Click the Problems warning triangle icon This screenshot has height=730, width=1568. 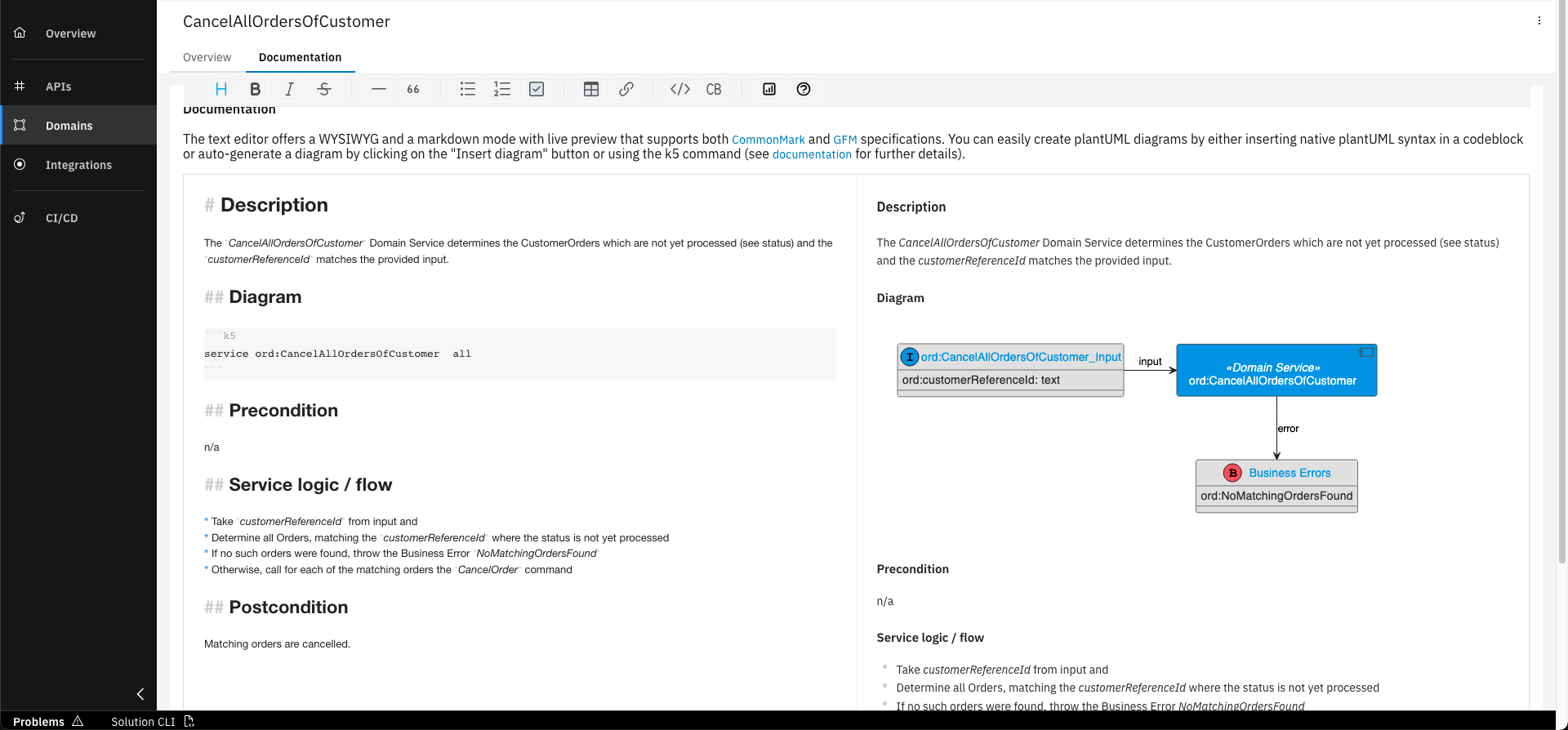(x=78, y=721)
